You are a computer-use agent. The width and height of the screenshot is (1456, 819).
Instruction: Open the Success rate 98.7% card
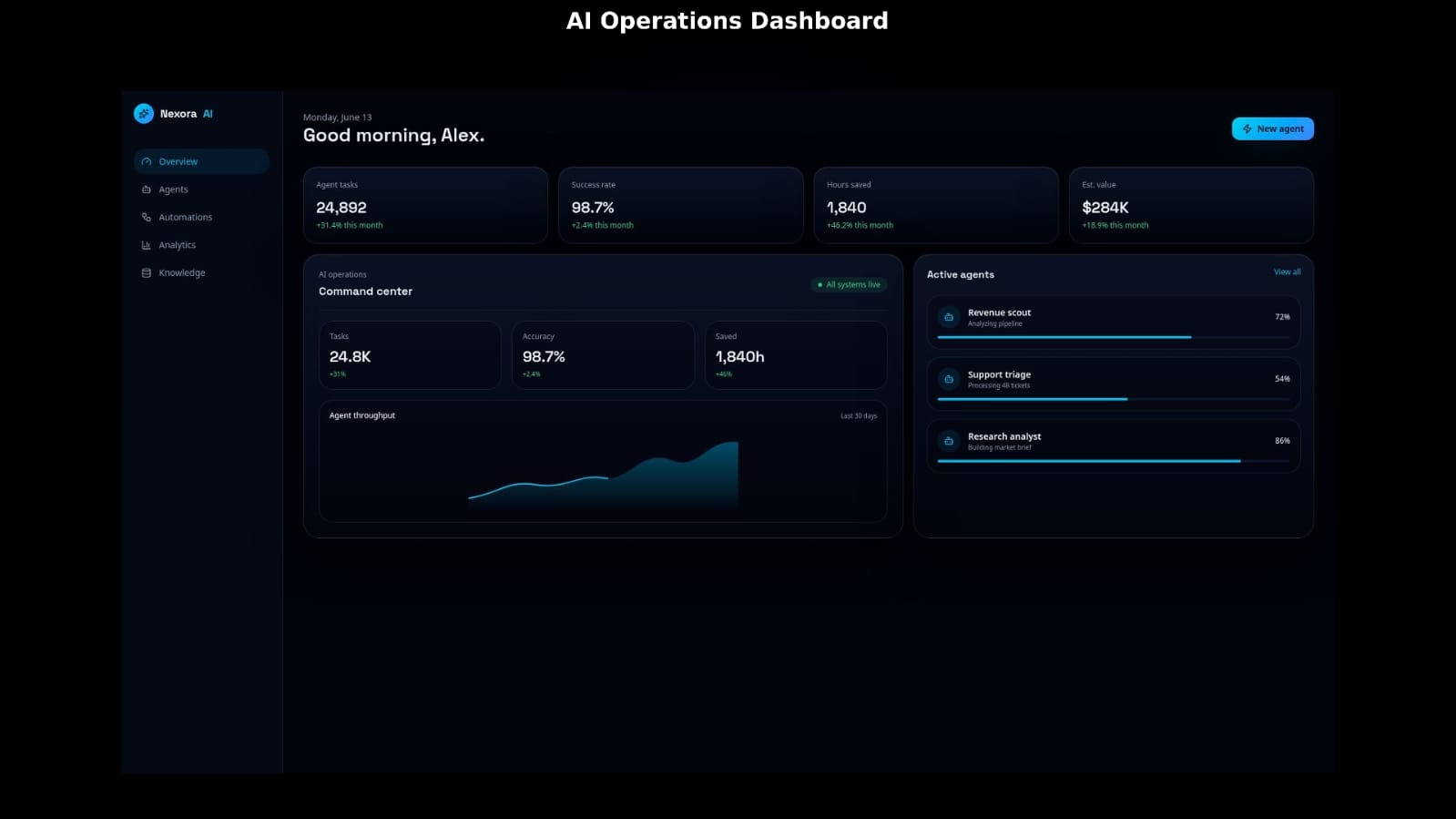pyautogui.click(x=681, y=205)
